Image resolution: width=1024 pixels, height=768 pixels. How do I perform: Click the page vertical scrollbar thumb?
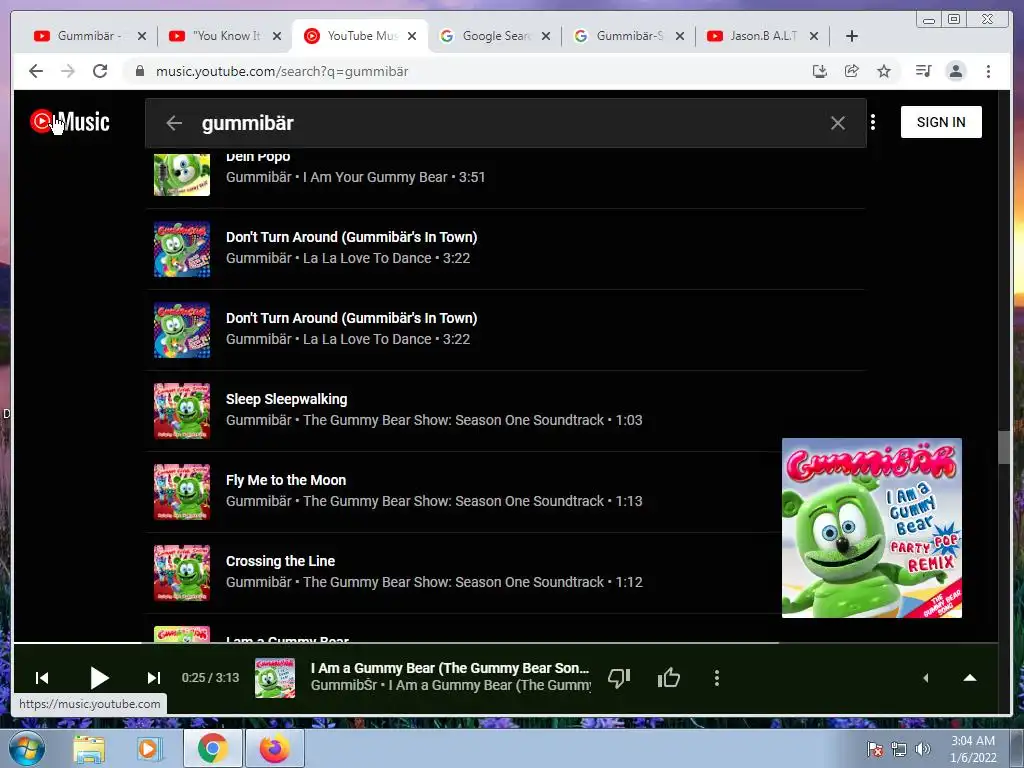click(x=1004, y=447)
